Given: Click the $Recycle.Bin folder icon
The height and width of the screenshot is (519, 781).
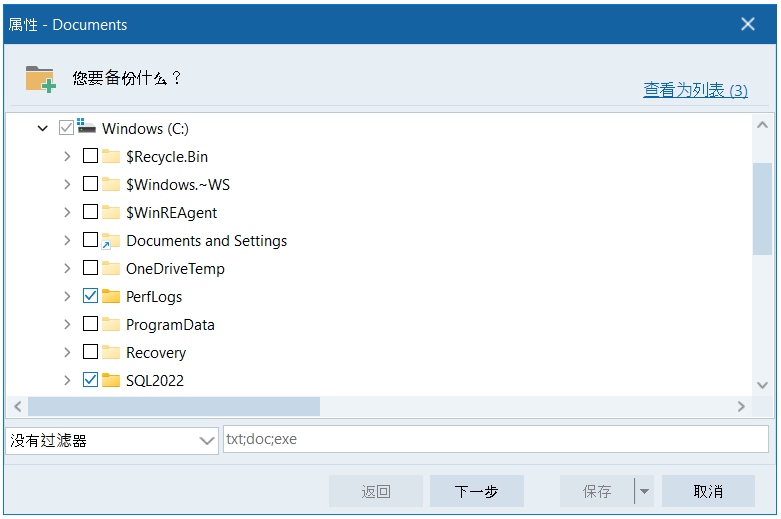Looking at the screenshot, I should (x=111, y=156).
